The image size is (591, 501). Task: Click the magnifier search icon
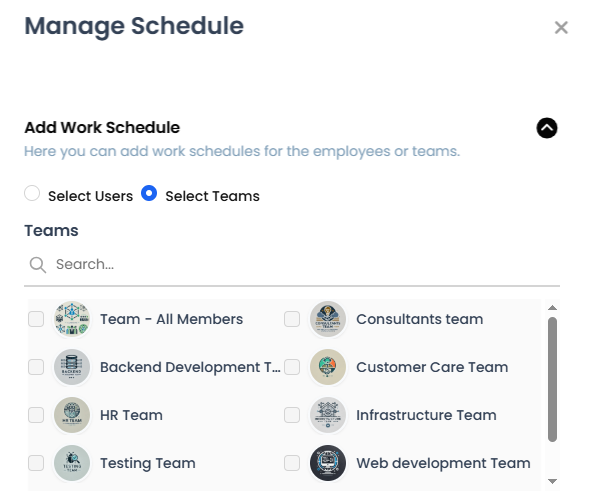[38, 265]
